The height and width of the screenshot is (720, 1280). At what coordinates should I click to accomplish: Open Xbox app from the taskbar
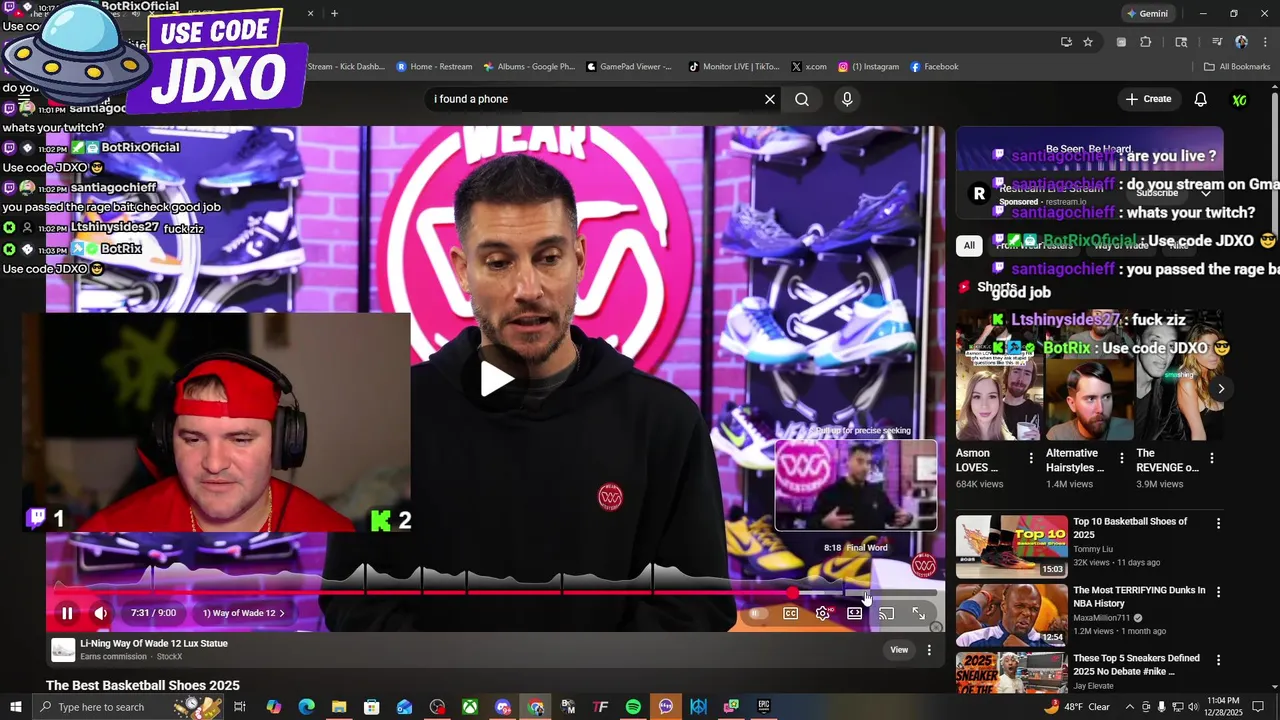click(x=469, y=707)
